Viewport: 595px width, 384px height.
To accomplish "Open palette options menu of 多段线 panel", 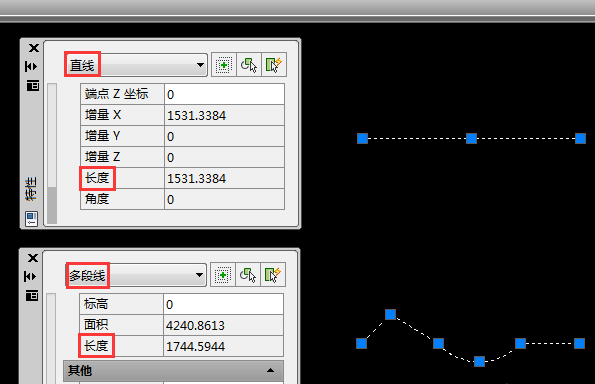I will (x=32, y=295).
